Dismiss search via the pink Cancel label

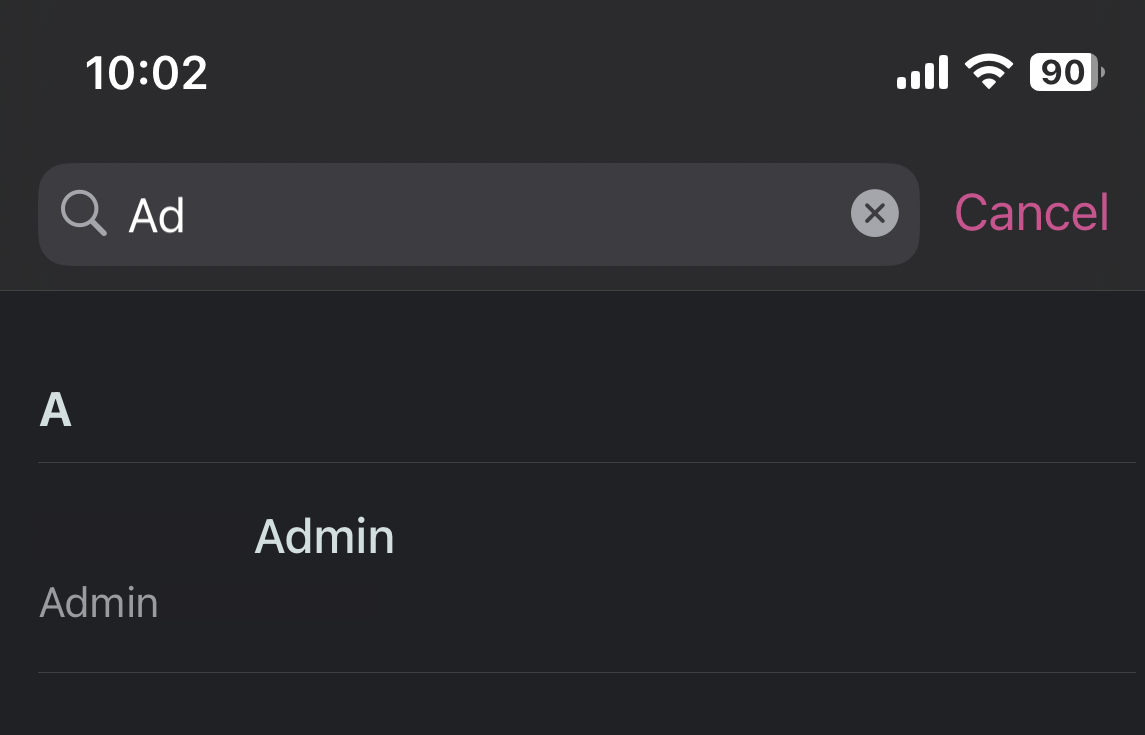click(x=1031, y=212)
